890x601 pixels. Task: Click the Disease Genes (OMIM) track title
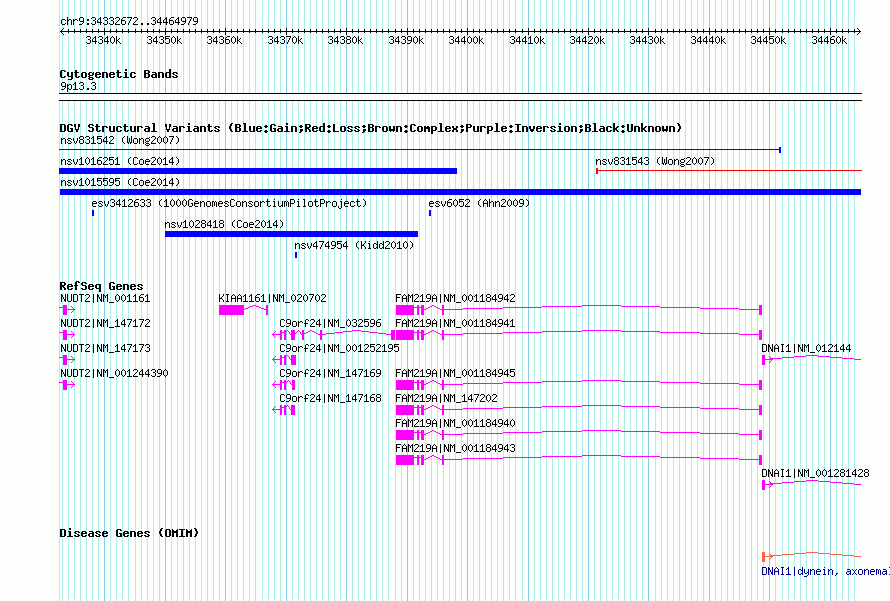[x=129, y=533]
